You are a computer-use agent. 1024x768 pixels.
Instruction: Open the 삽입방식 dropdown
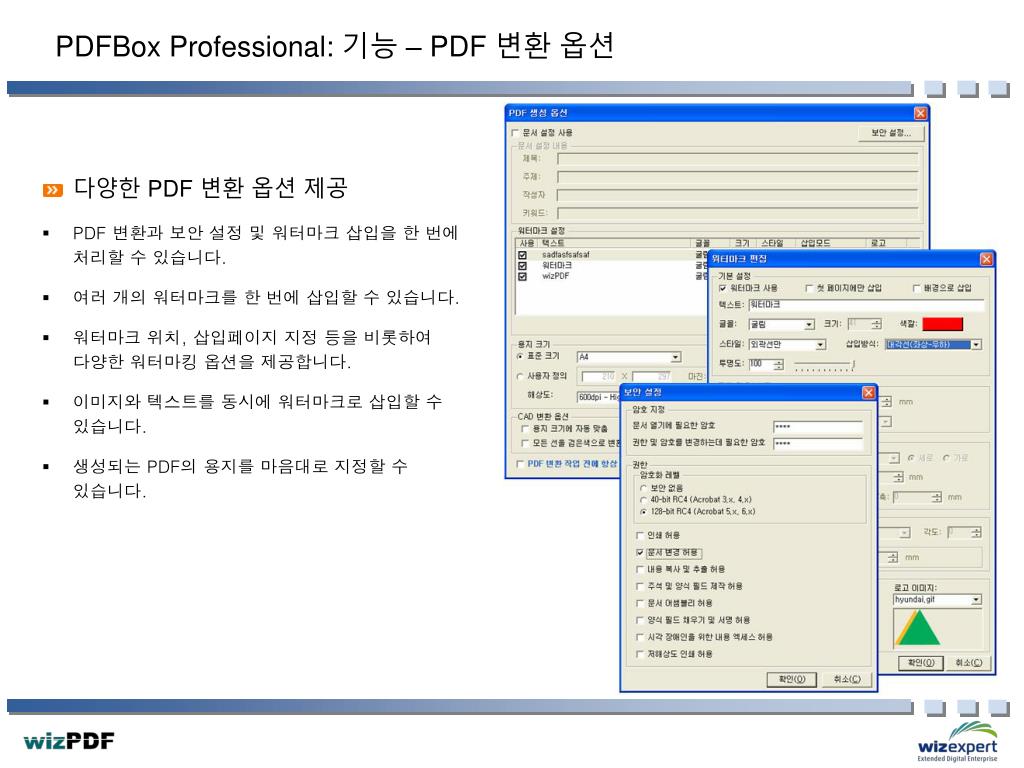(x=976, y=345)
